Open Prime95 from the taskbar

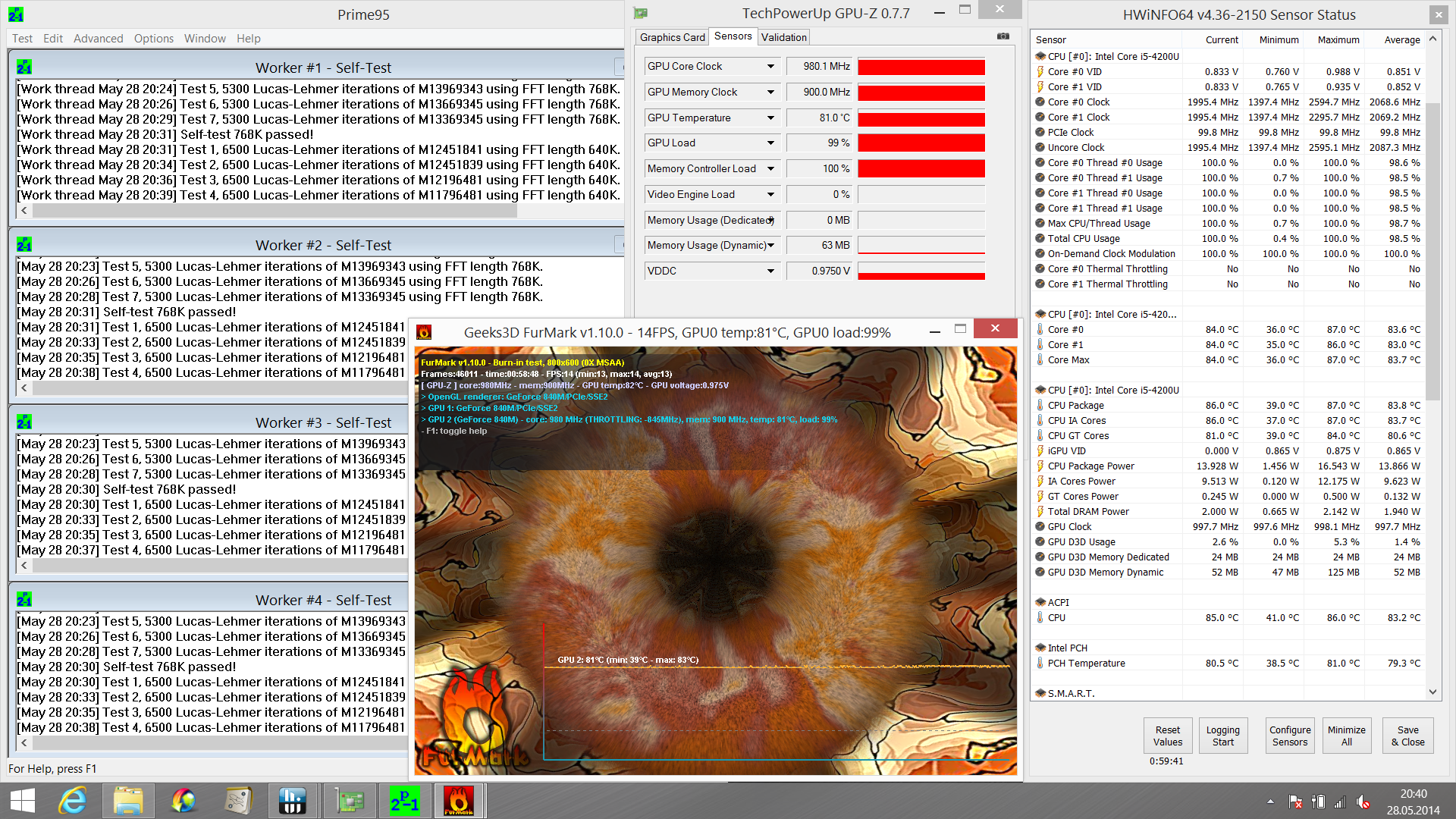(x=403, y=801)
